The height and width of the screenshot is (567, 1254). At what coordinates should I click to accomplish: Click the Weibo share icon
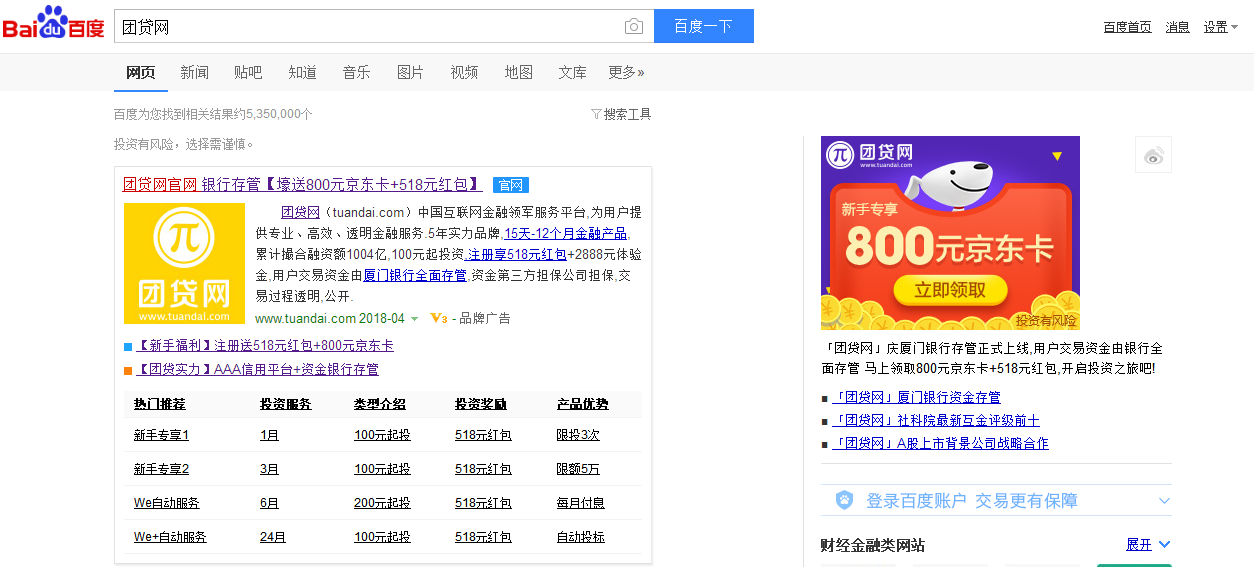click(x=1153, y=155)
